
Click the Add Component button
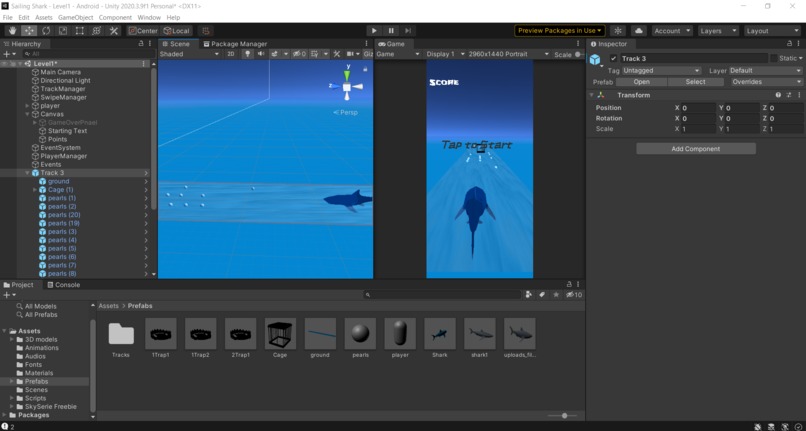click(696, 149)
